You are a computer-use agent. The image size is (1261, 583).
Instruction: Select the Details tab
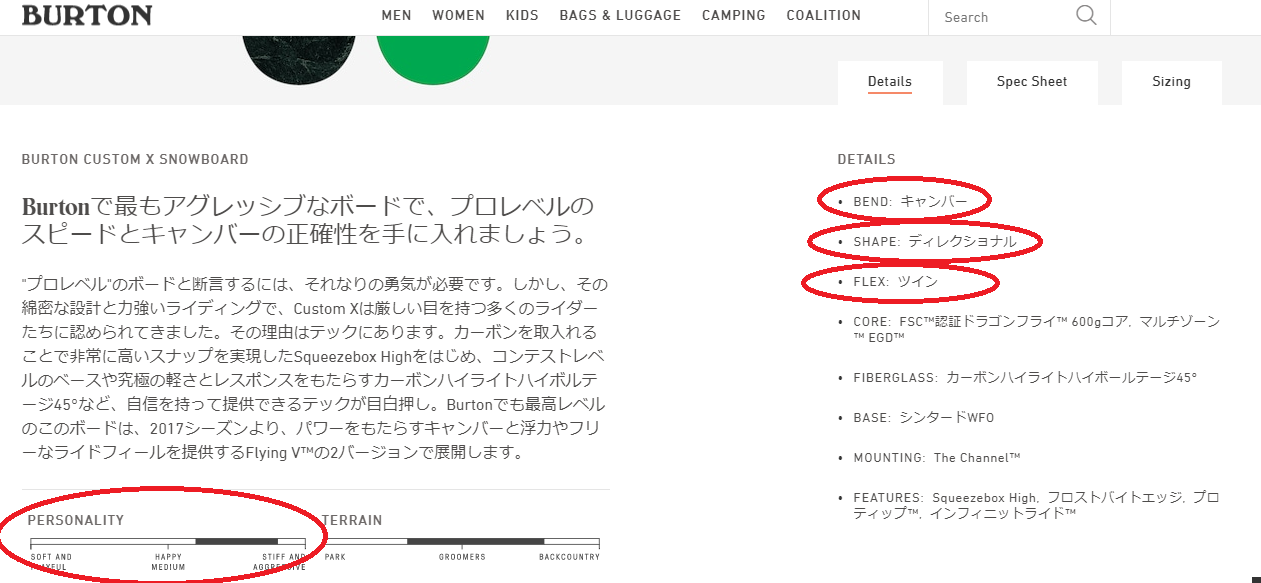tap(890, 82)
